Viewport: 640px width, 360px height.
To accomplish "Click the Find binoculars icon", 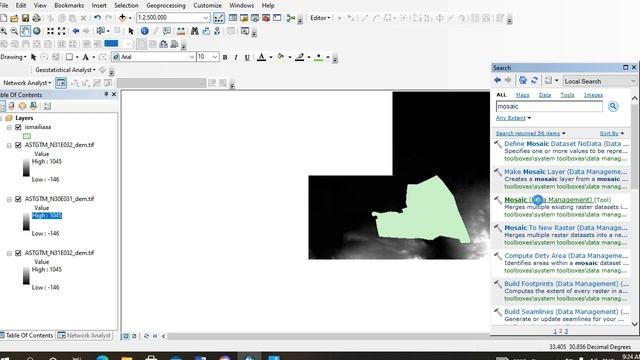I will coord(195,31).
